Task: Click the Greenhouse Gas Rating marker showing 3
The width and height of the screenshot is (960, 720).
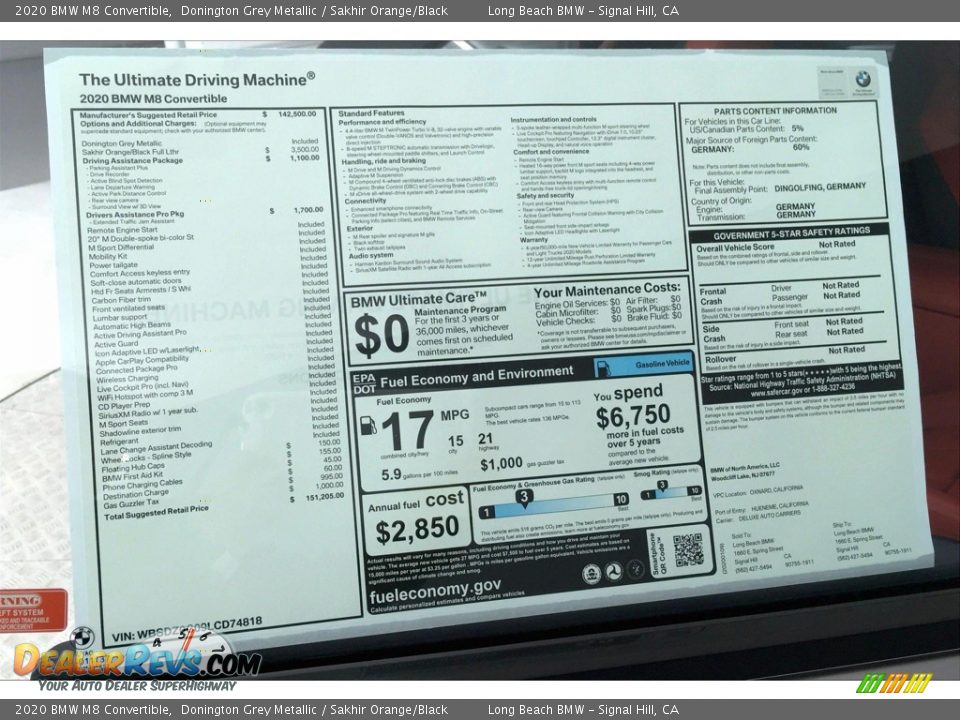Action: (x=524, y=498)
